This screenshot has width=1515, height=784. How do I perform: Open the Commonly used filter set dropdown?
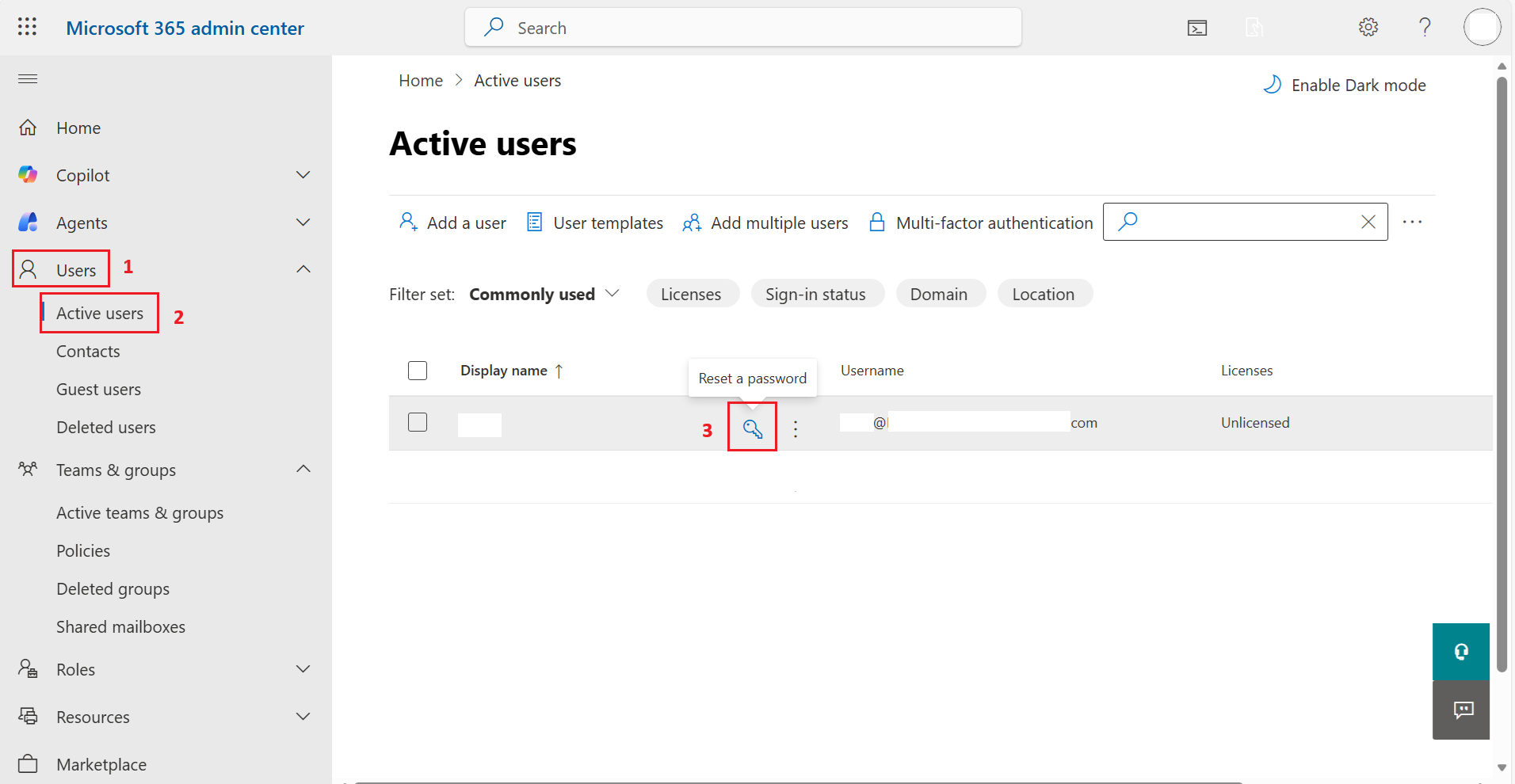544,294
